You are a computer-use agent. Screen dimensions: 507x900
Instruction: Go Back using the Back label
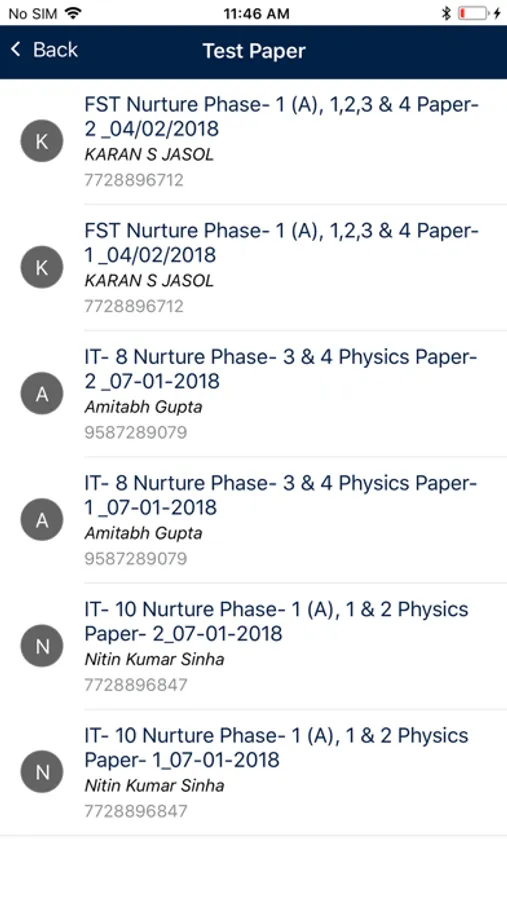pyautogui.click(x=55, y=50)
